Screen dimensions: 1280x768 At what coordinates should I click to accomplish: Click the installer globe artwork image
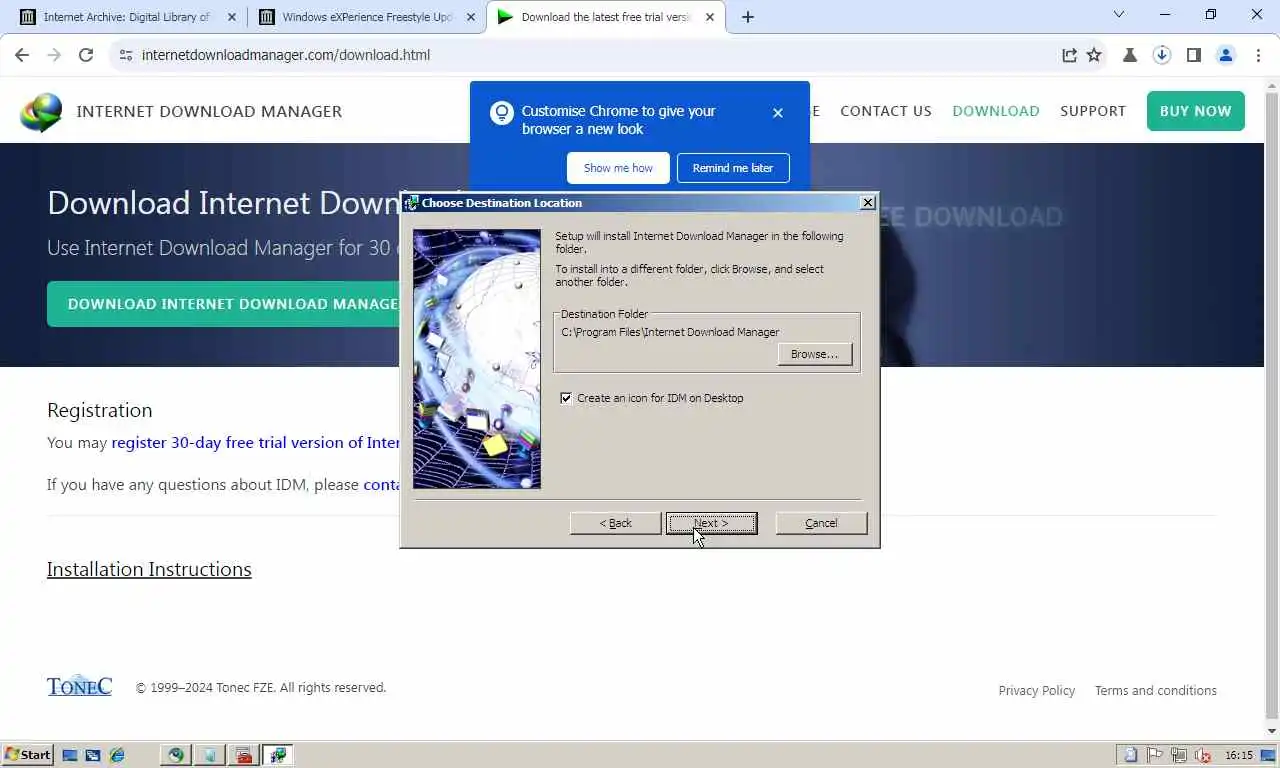coord(477,359)
